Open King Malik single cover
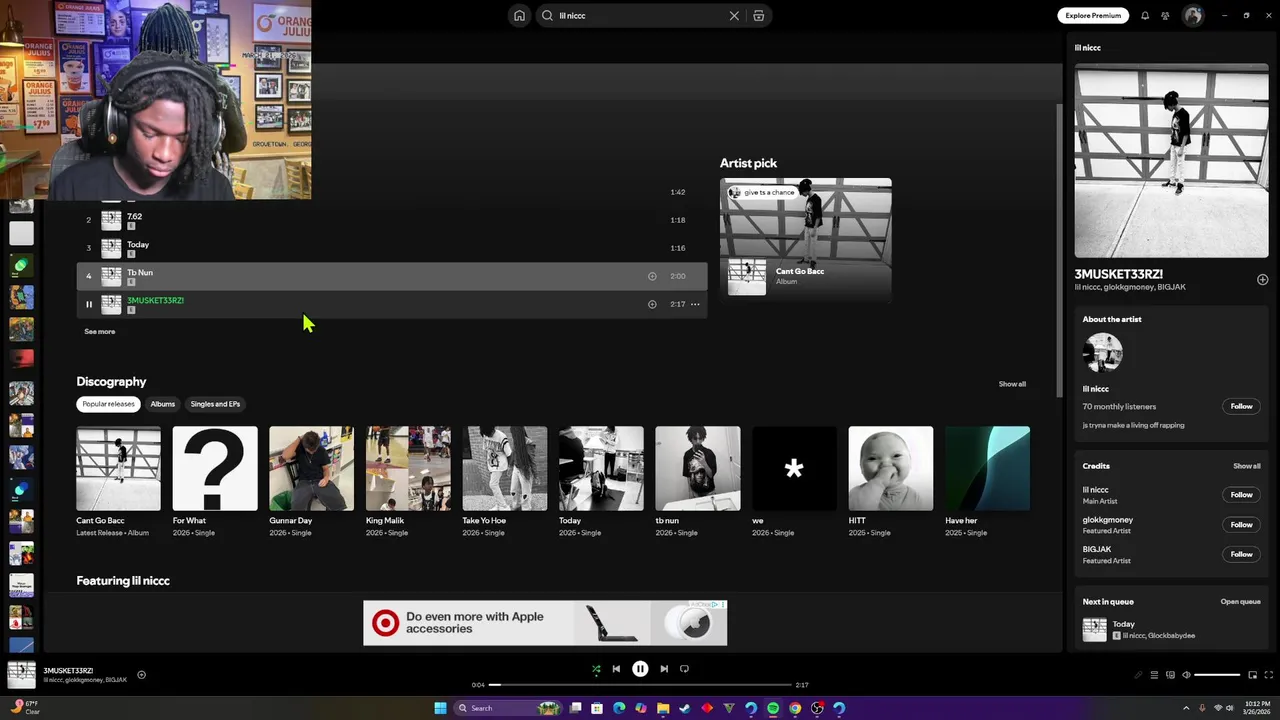1280x720 pixels. [x=408, y=469]
